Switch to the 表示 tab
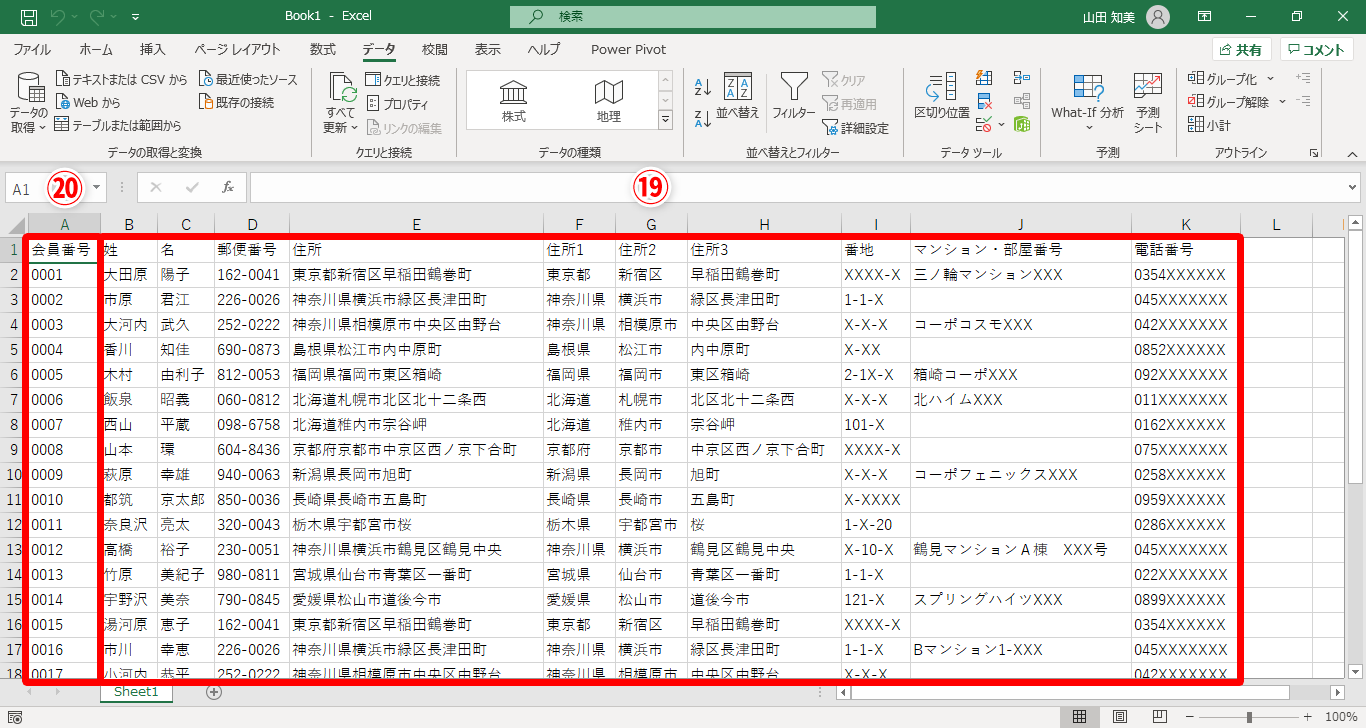1366x728 pixels. pyautogui.click(x=487, y=49)
